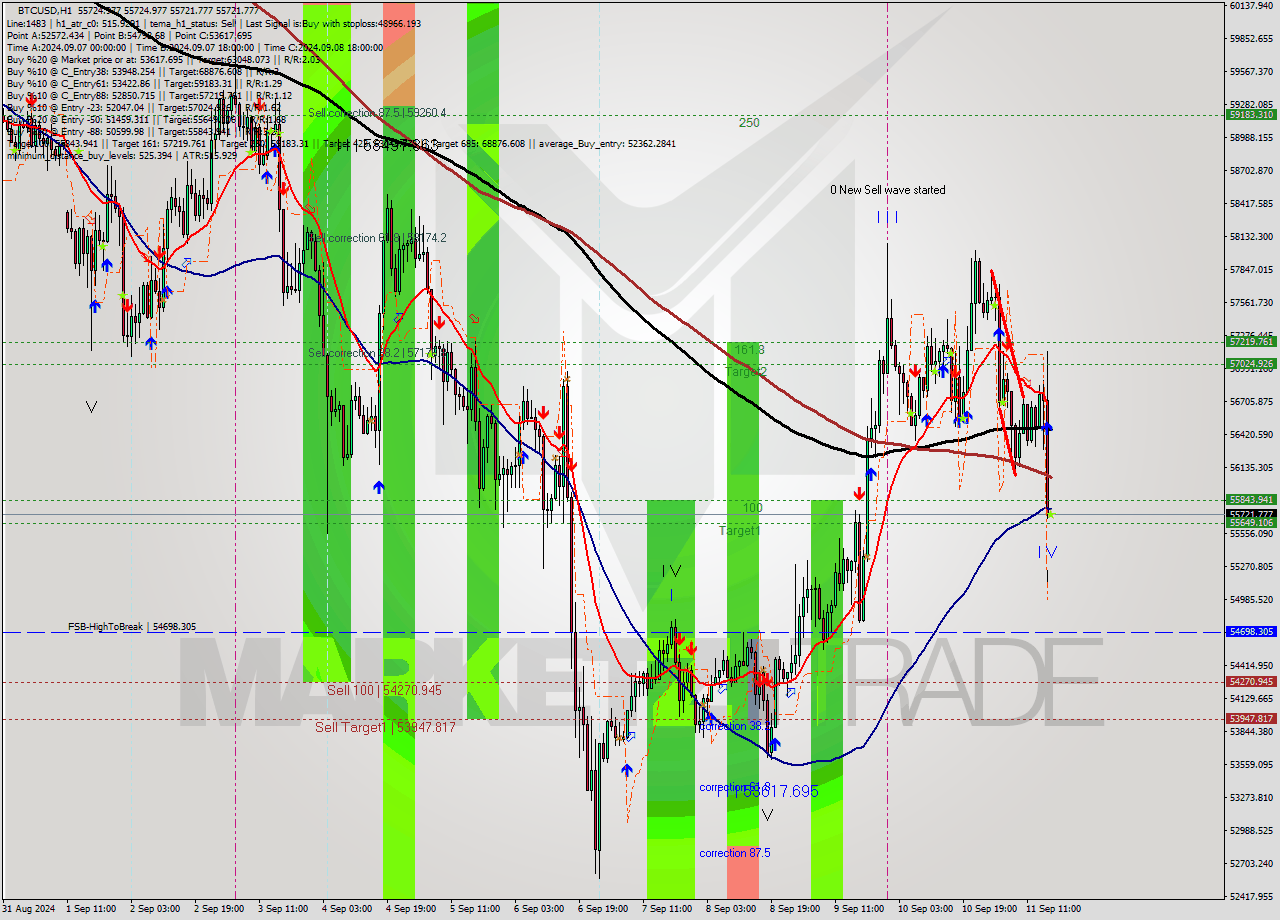The height and width of the screenshot is (920, 1280).
Task: Click the '1 Sep 11:00' time axis label
Action: (91, 910)
